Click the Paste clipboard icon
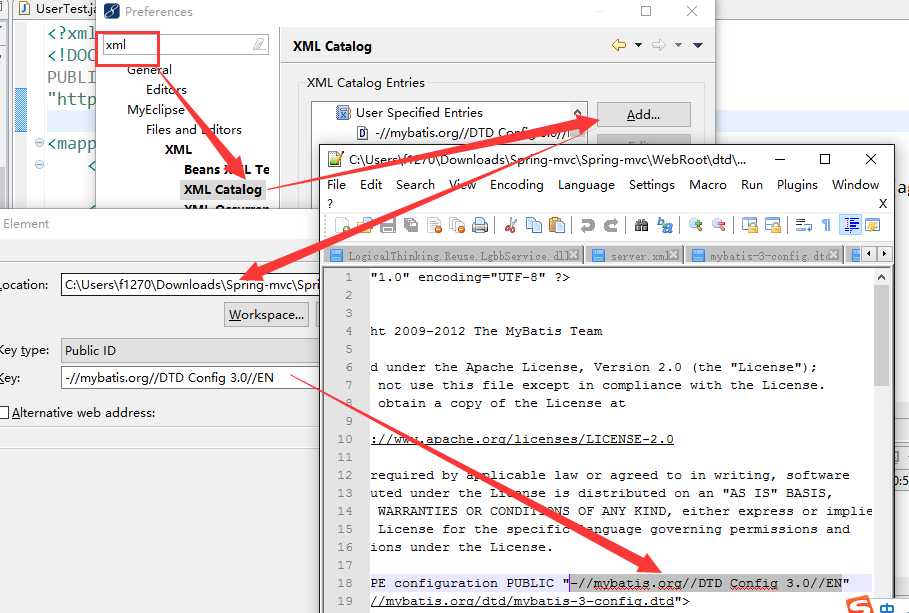909x613 pixels. 557,225
